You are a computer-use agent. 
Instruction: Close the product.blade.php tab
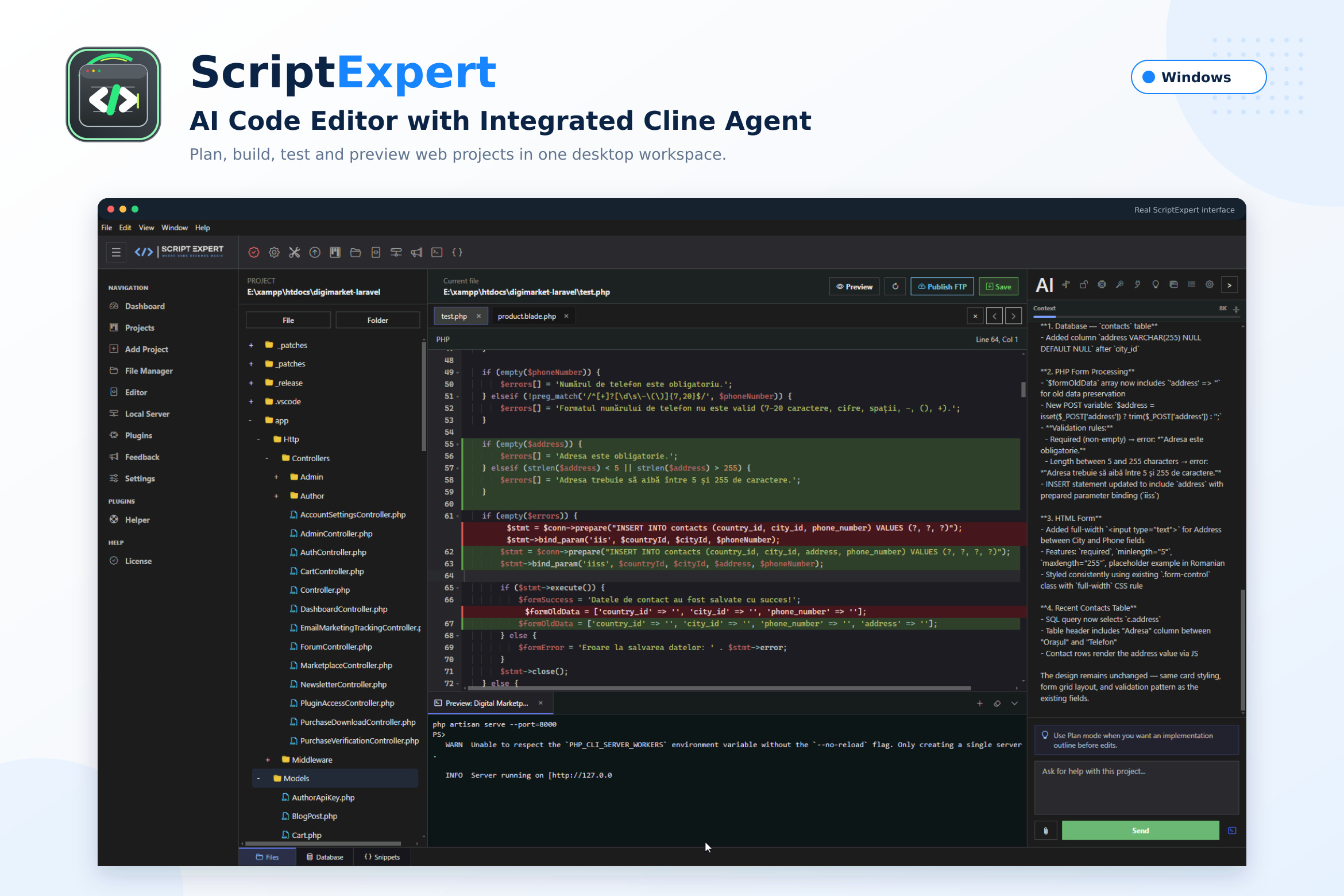point(566,316)
